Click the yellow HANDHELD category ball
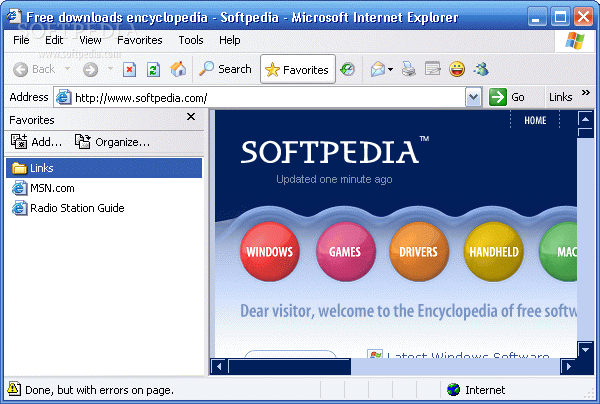 pyautogui.click(x=494, y=252)
